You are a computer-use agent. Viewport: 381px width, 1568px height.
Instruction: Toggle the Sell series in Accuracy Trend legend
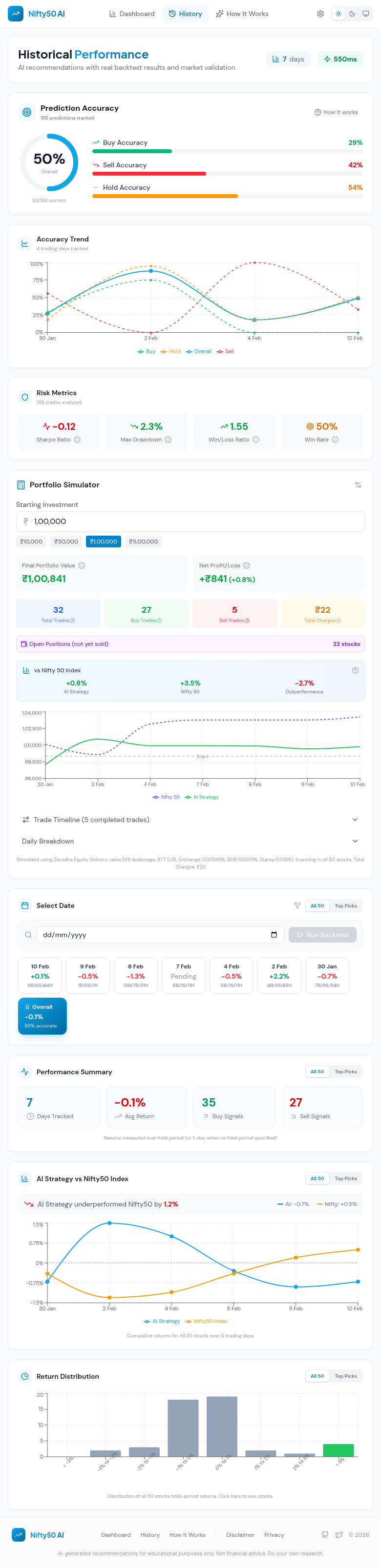click(x=225, y=351)
